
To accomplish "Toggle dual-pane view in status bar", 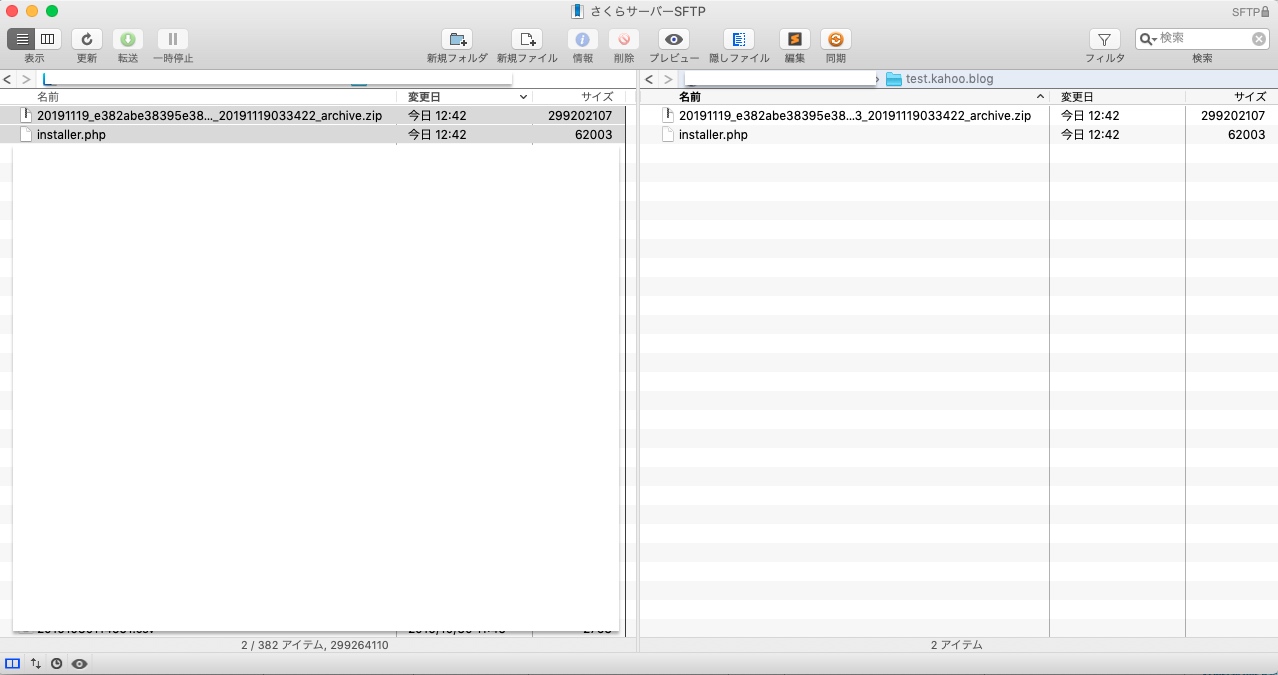I will [13, 663].
